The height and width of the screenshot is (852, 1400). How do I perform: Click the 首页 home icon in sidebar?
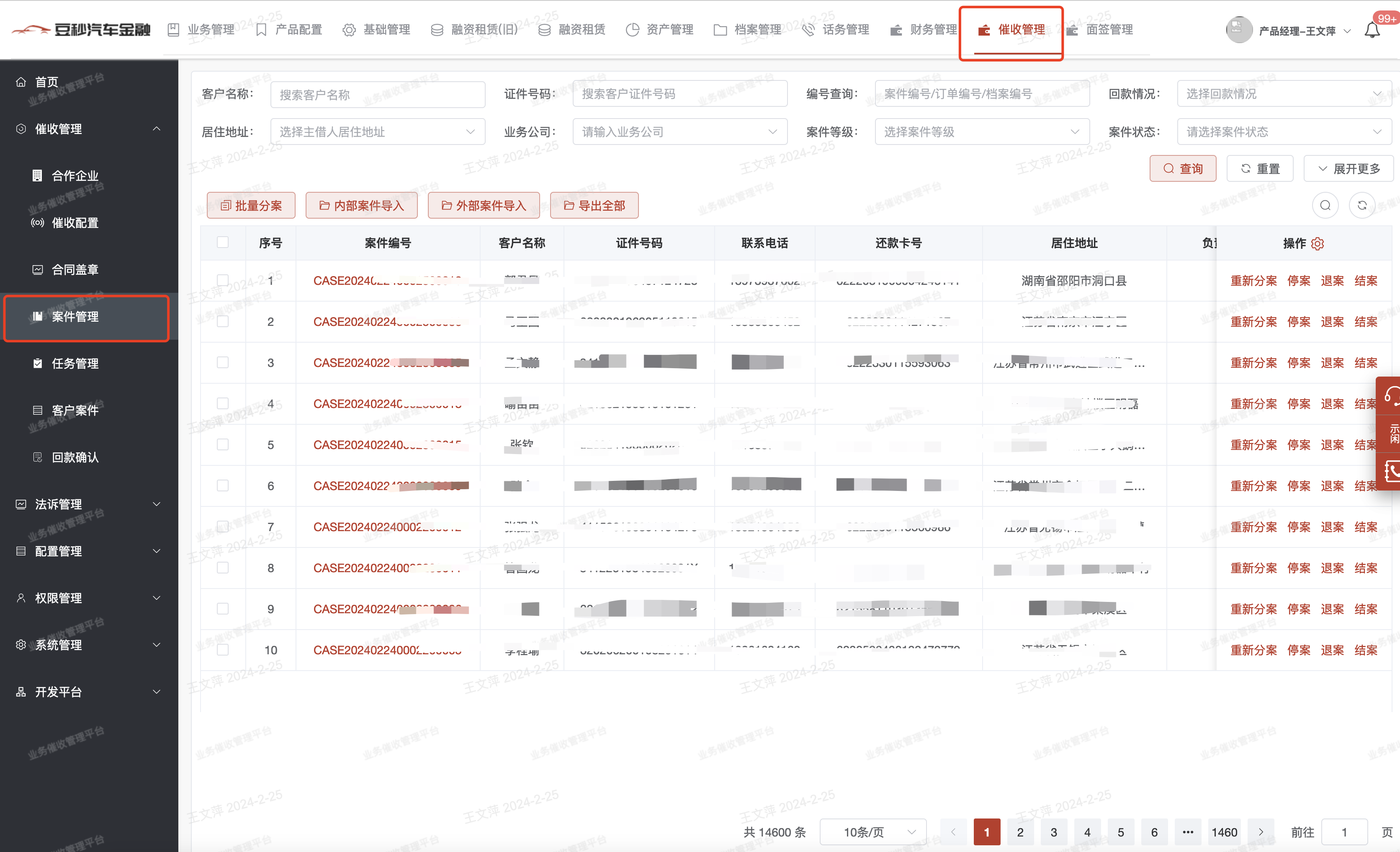[21, 82]
